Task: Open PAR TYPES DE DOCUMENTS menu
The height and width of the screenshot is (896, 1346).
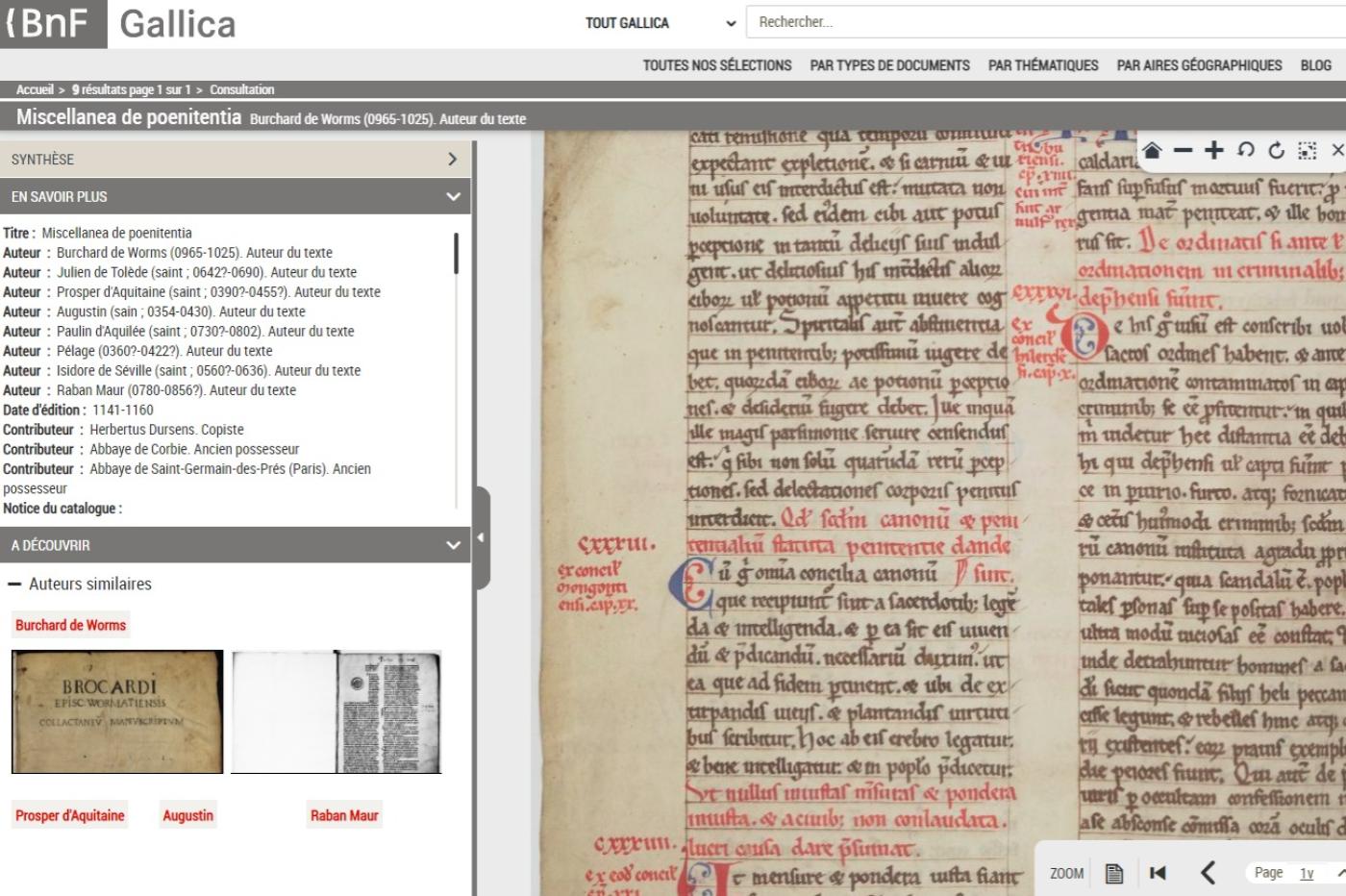Action: click(x=889, y=65)
